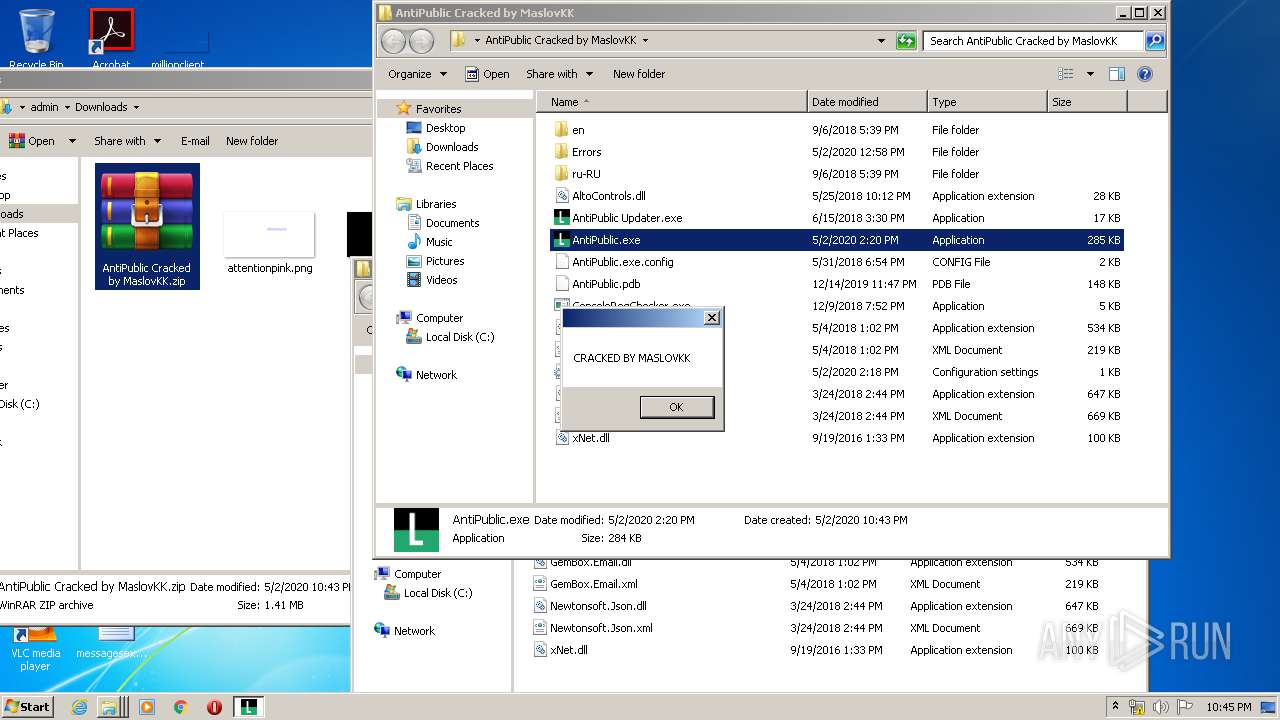Select AntiPublic Cracked by MaslovKK.zip in Downloads window
The image size is (1280, 720).
tap(147, 227)
